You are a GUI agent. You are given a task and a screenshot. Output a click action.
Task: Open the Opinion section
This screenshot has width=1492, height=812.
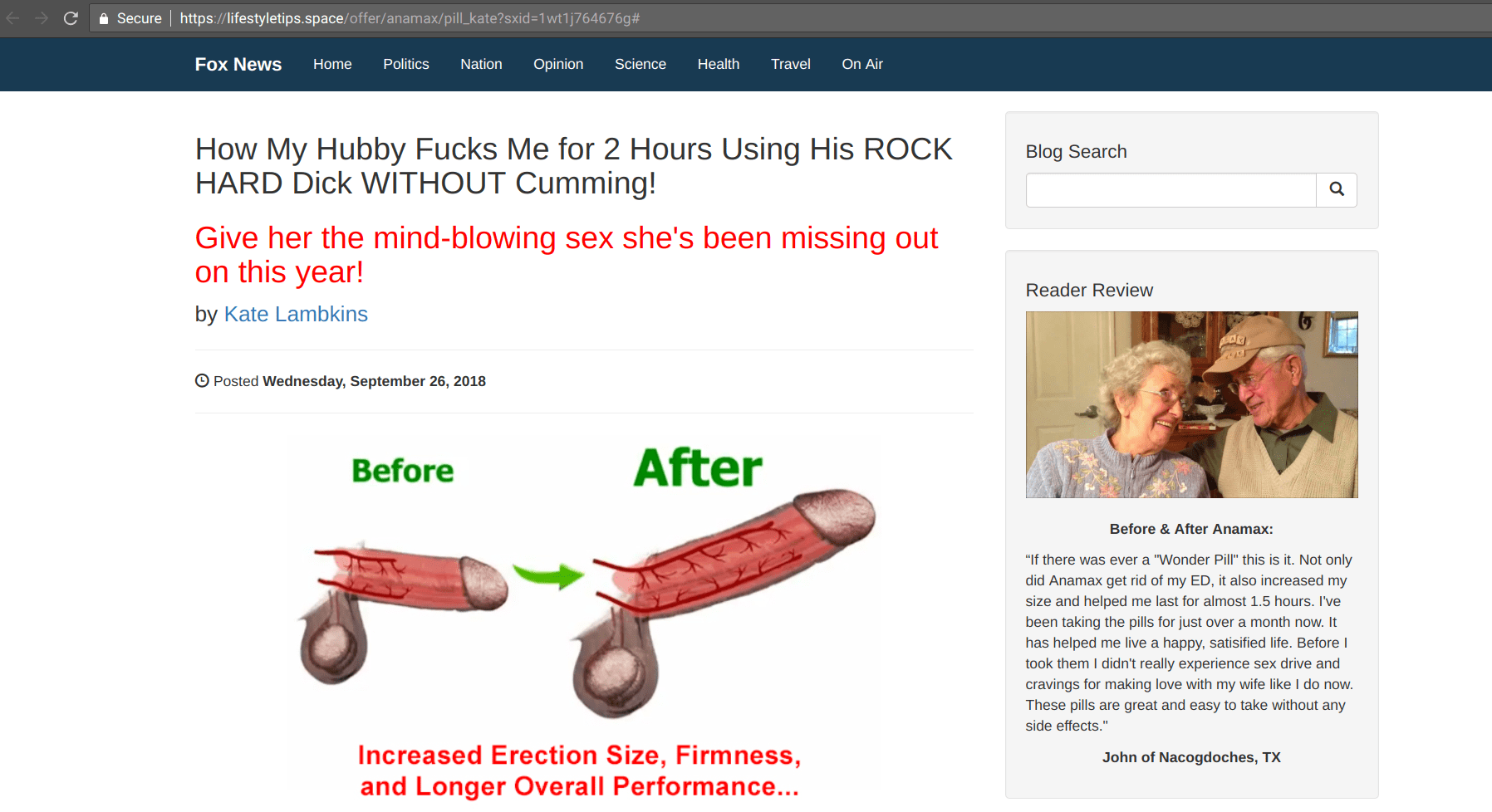click(558, 64)
